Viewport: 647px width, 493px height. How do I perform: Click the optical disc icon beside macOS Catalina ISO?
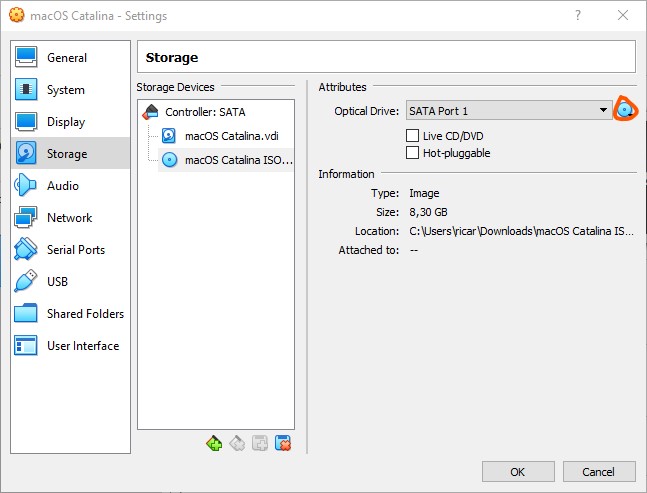169,160
